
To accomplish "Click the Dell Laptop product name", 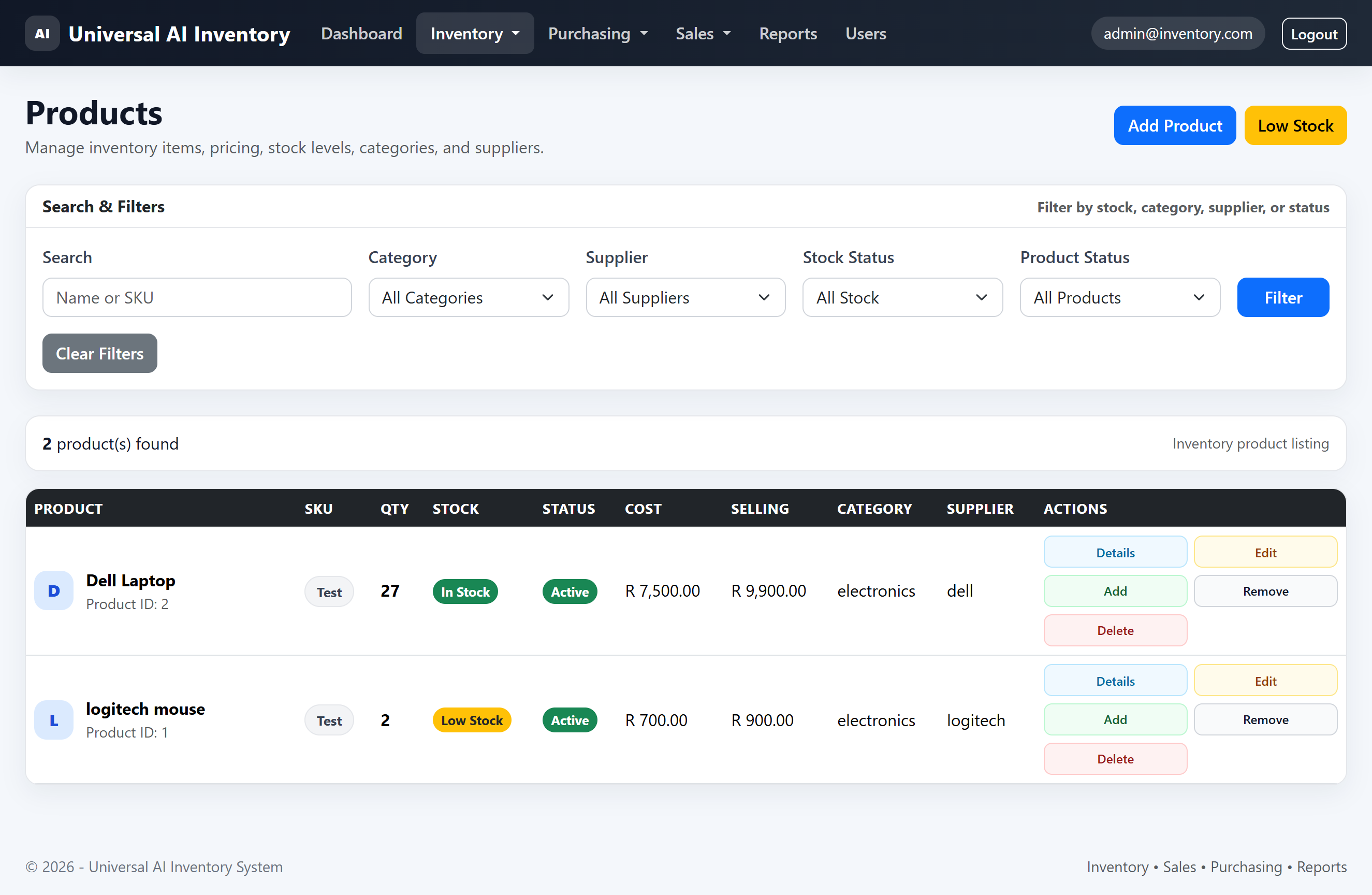I will [x=131, y=580].
